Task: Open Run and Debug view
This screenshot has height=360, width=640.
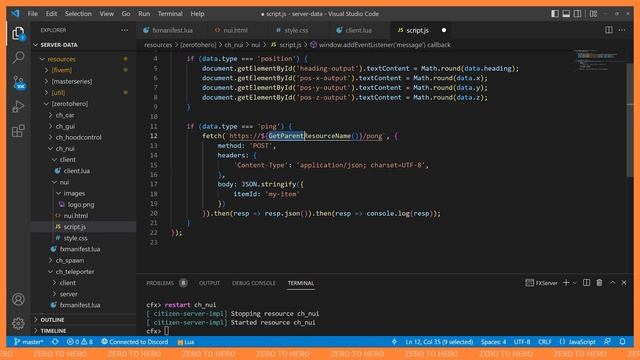Action: tap(18, 107)
